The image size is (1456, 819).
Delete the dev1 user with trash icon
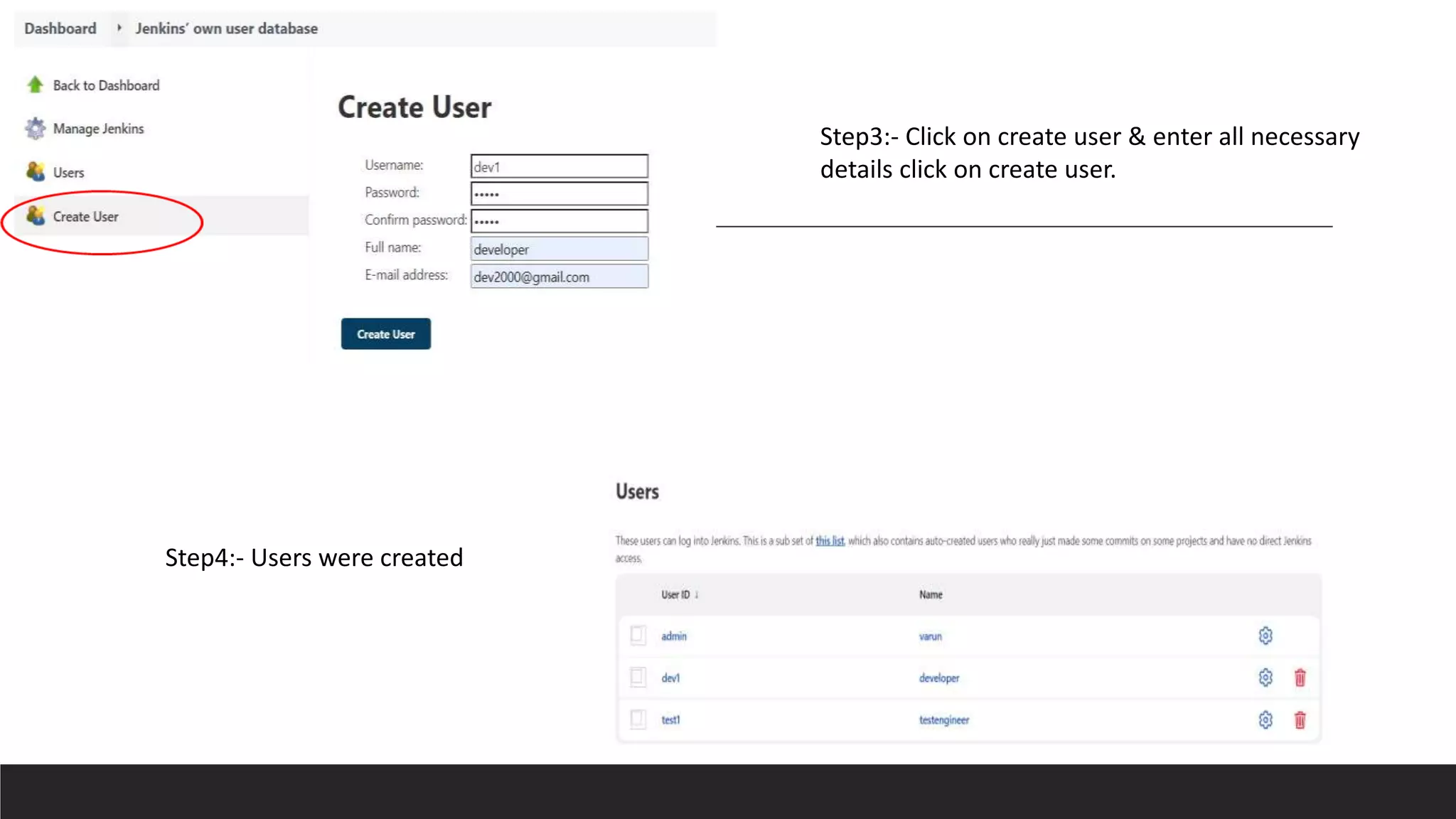[x=1300, y=678]
